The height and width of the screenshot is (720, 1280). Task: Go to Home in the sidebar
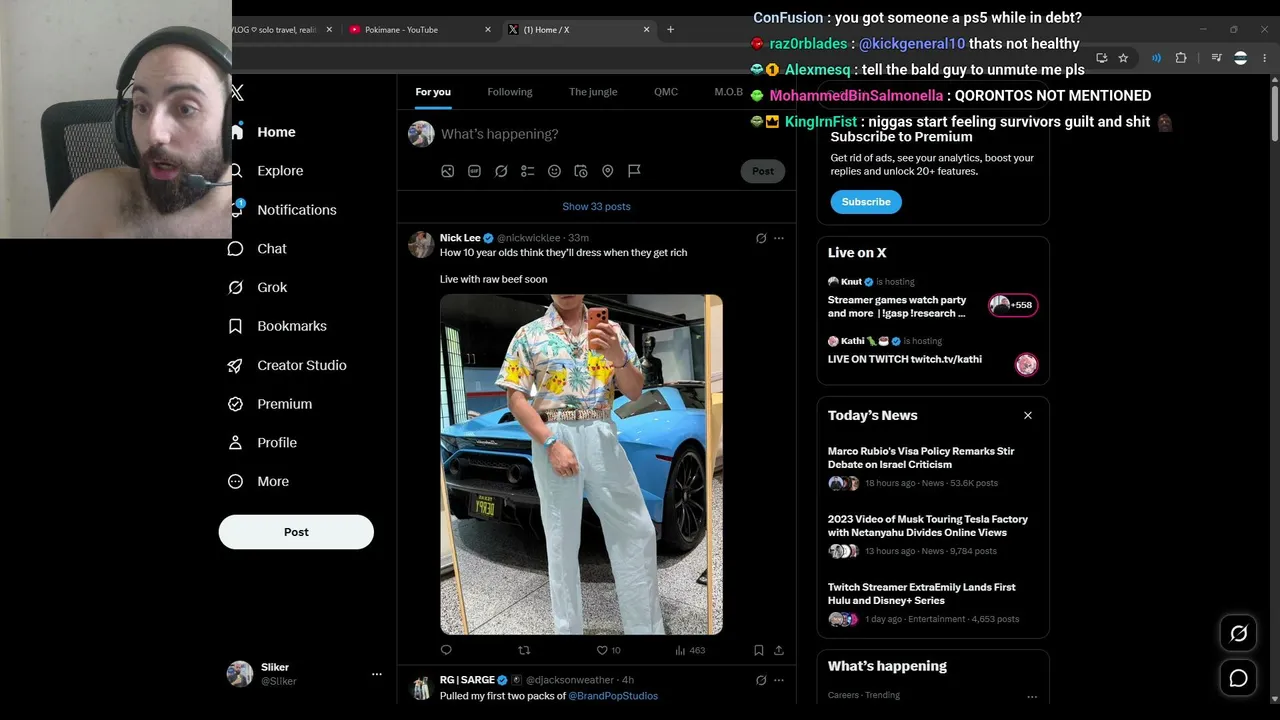pyautogui.click(x=262, y=132)
